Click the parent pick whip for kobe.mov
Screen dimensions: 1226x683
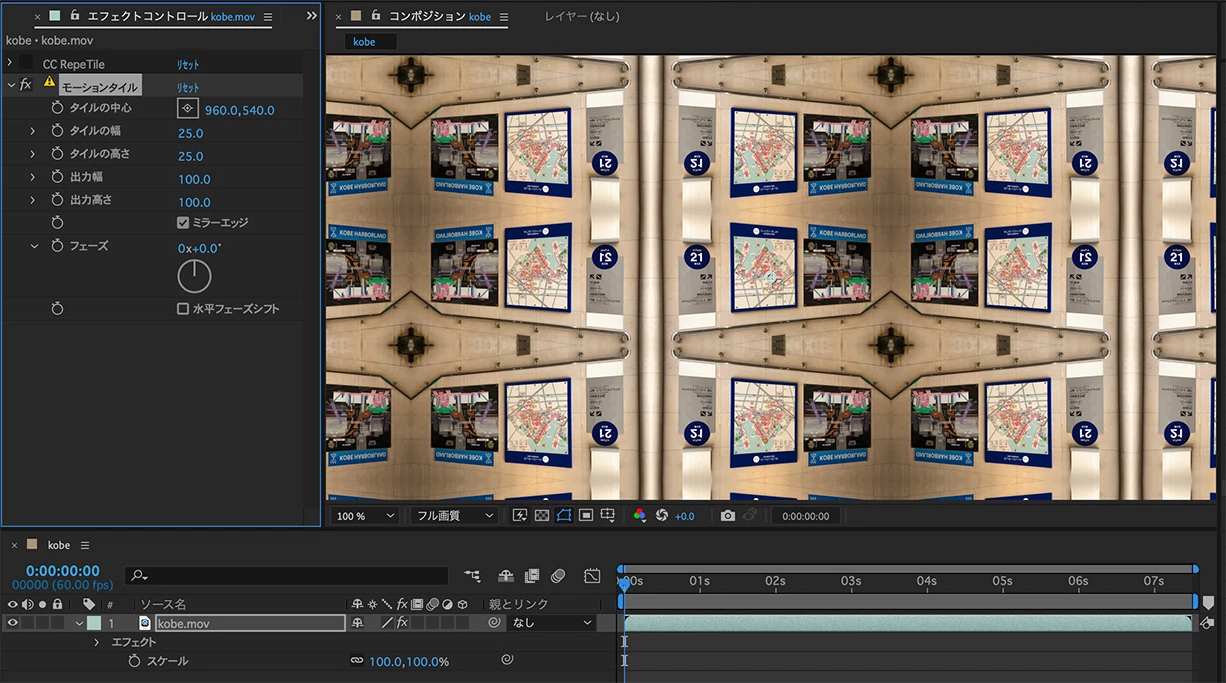coord(494,622)
